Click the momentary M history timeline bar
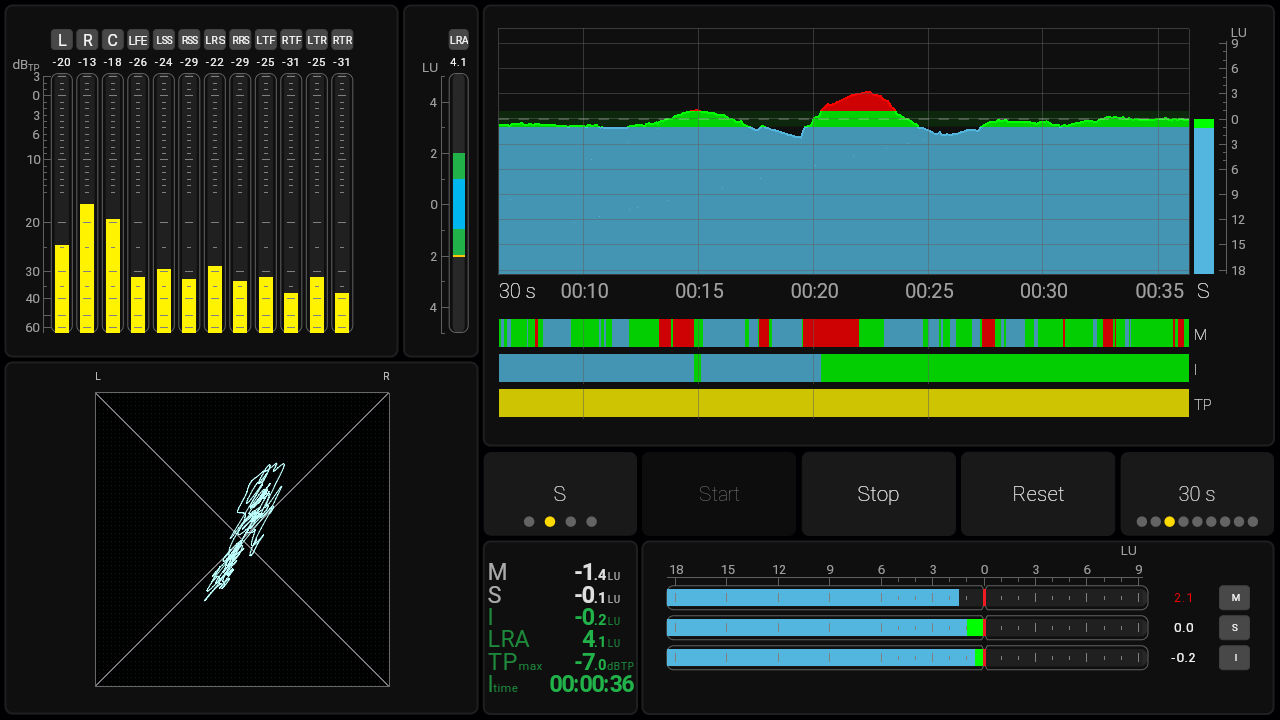Screen dimensions: 1280x720 pos(843,333)
